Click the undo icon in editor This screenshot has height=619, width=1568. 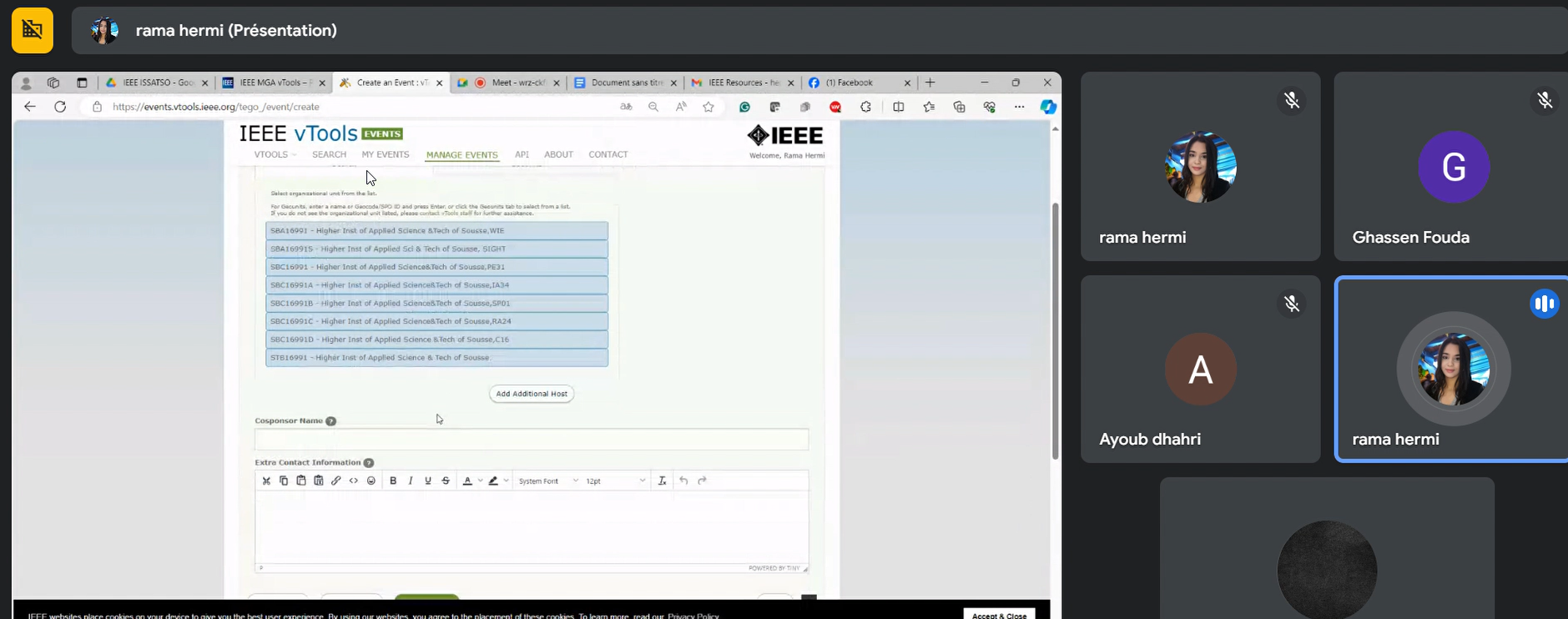pyautogui.click(x=683, y=481)
